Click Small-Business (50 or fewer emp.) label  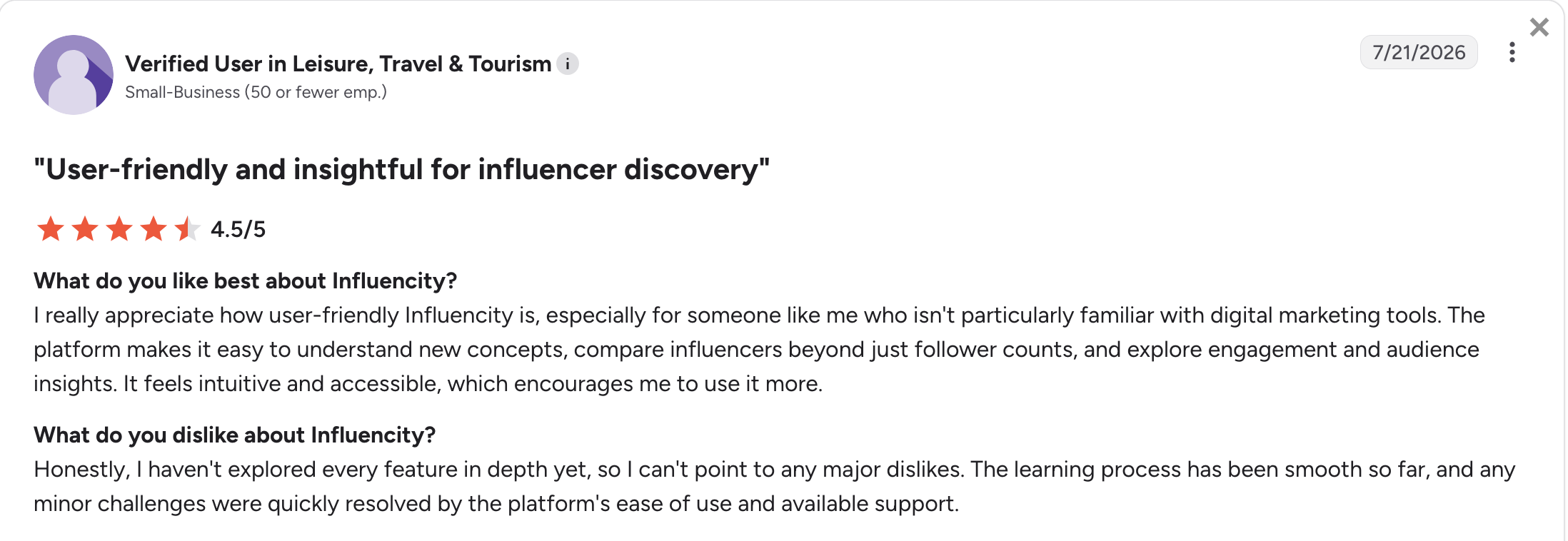[x=256, y=92]
